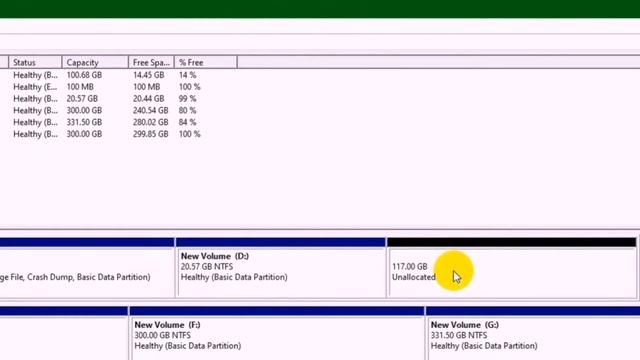Sort volumes by the Status column header

click(x=35, y=62)
